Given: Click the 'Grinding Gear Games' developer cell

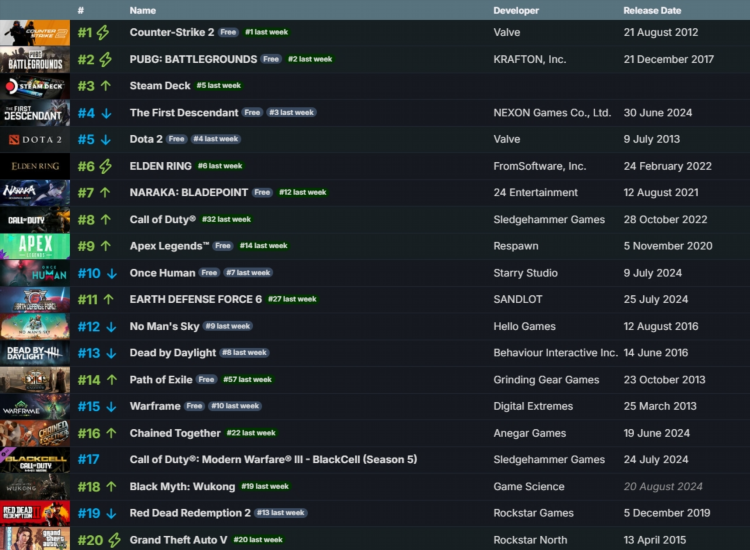Looking at the screenshot, I should pos(546,380).
